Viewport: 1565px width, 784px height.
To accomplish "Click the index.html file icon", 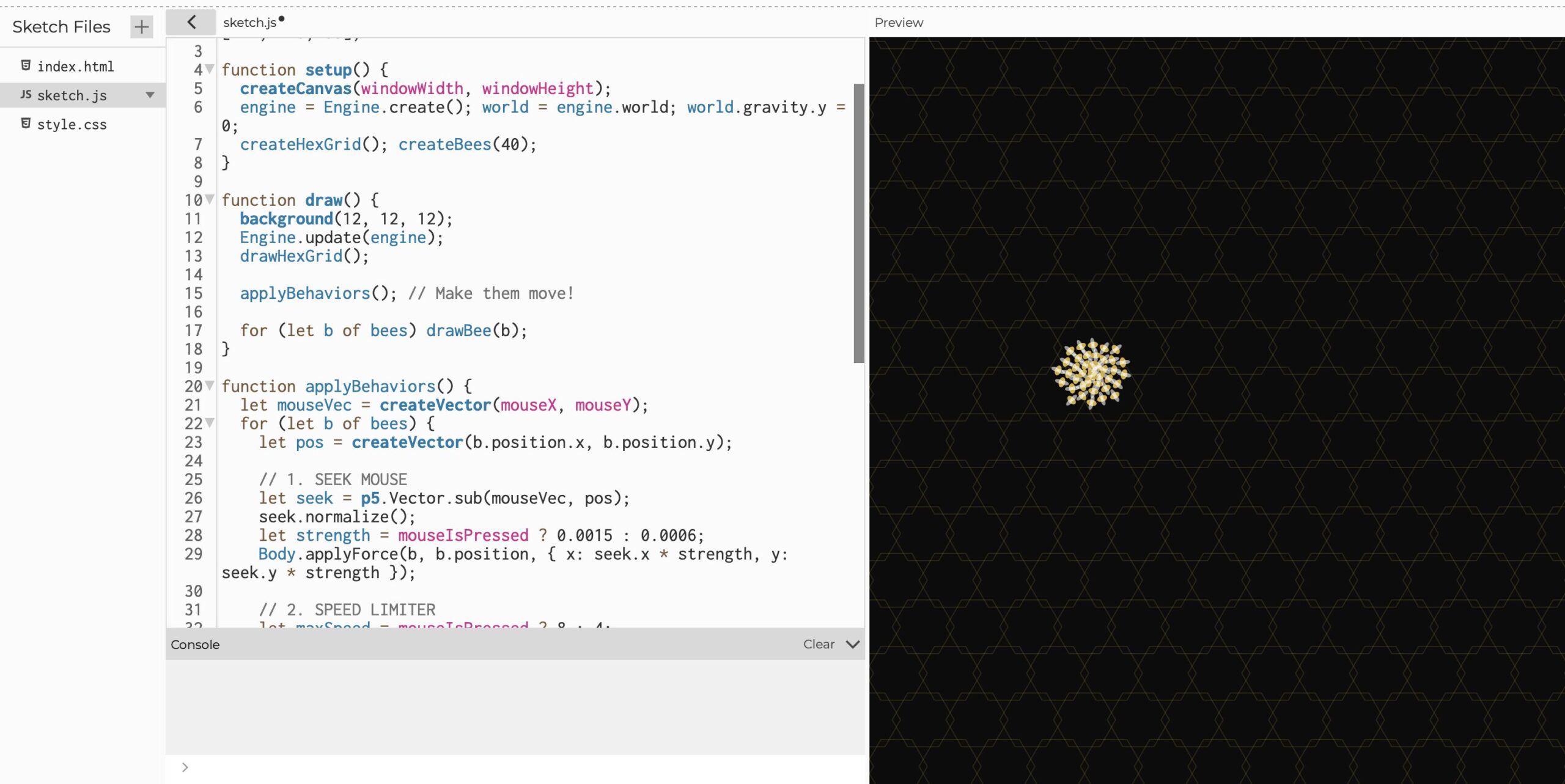I will (26, 65).
